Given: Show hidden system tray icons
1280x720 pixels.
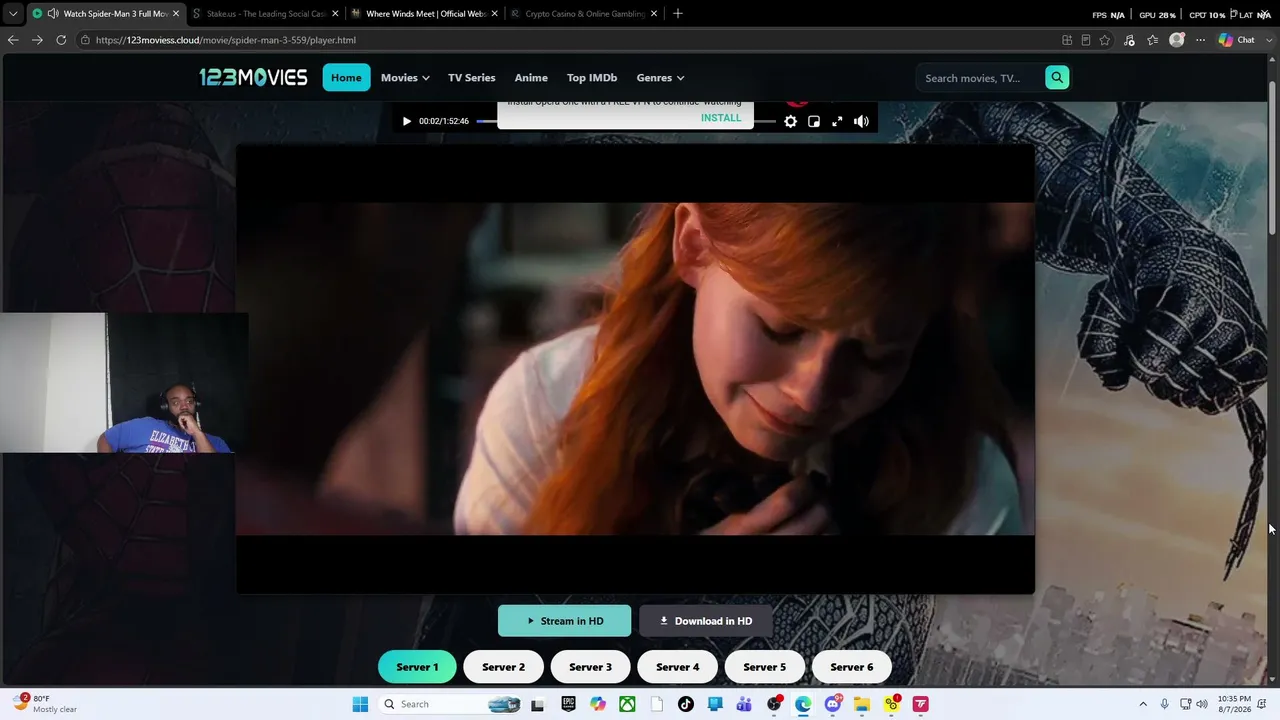Looking at the screenshot, I should tap(1143, 704).
